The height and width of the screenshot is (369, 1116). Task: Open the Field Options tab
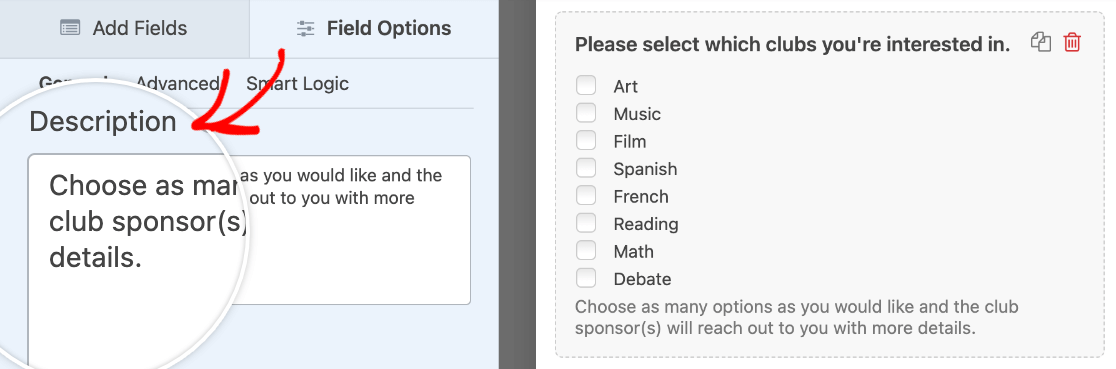pos(374,28)
